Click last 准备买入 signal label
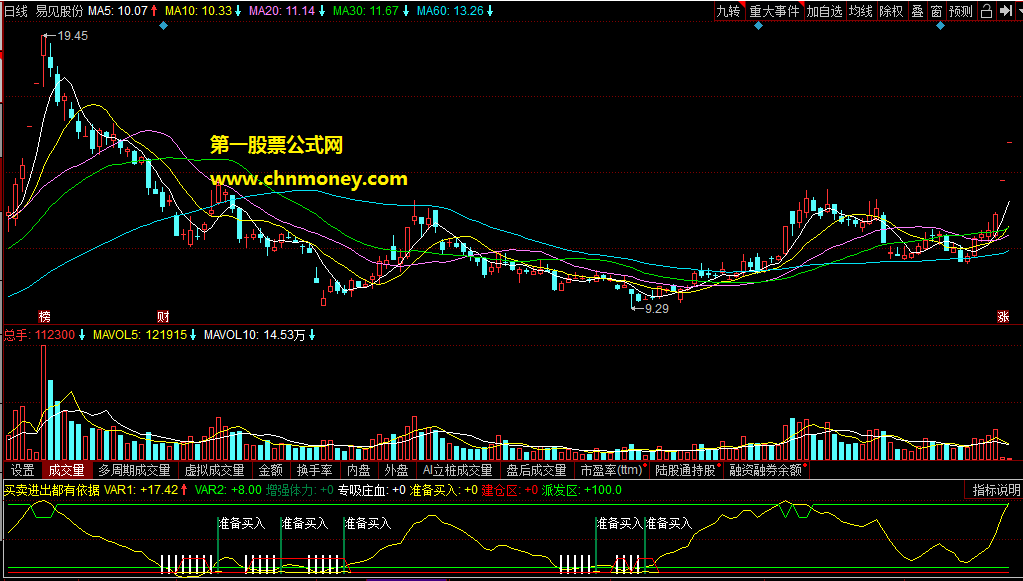 point(669,524)
